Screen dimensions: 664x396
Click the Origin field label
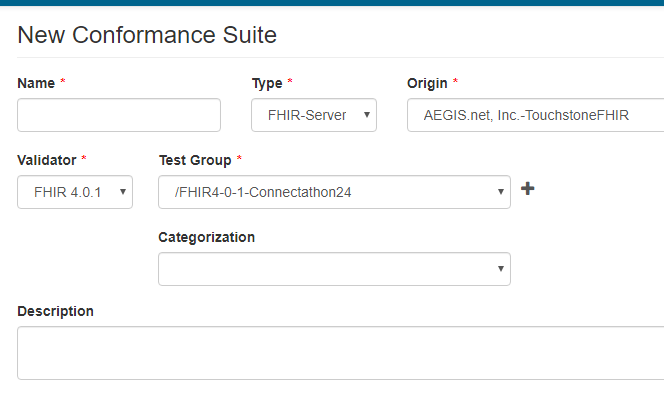pyautogui.click(x=427, y=83)
